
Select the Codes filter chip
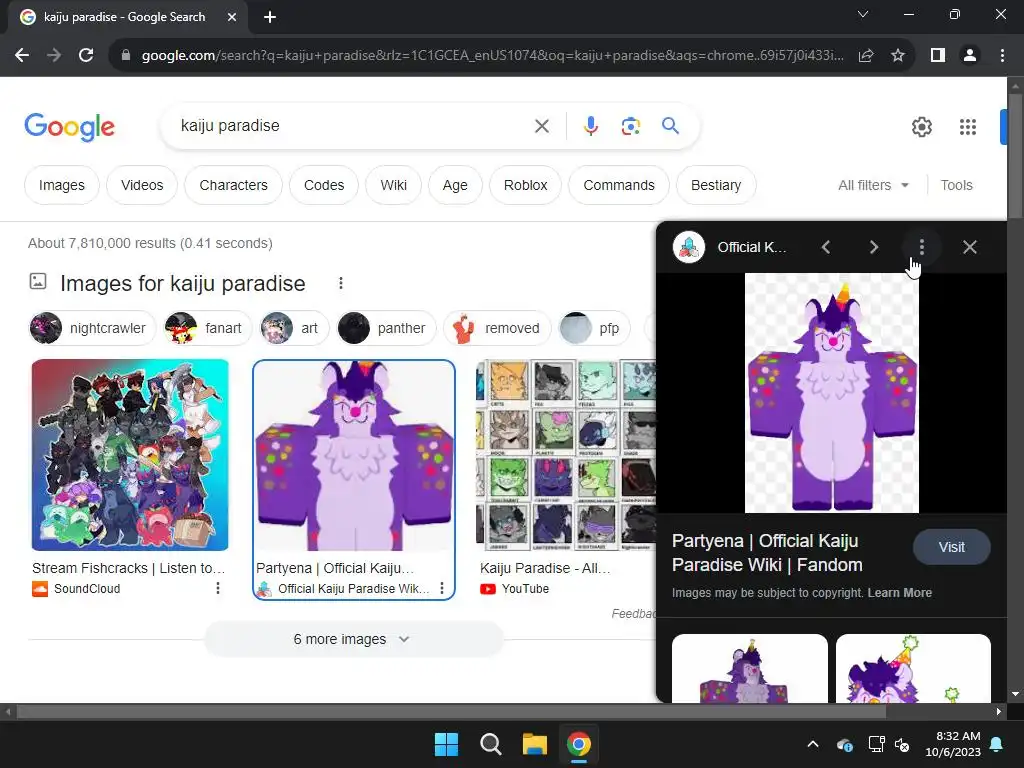click(x=324, y=185)
